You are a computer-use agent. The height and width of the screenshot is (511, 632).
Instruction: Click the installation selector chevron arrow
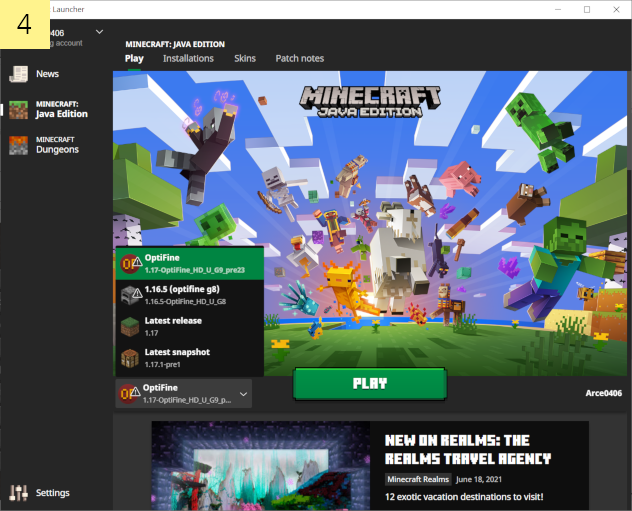point(243,394)
